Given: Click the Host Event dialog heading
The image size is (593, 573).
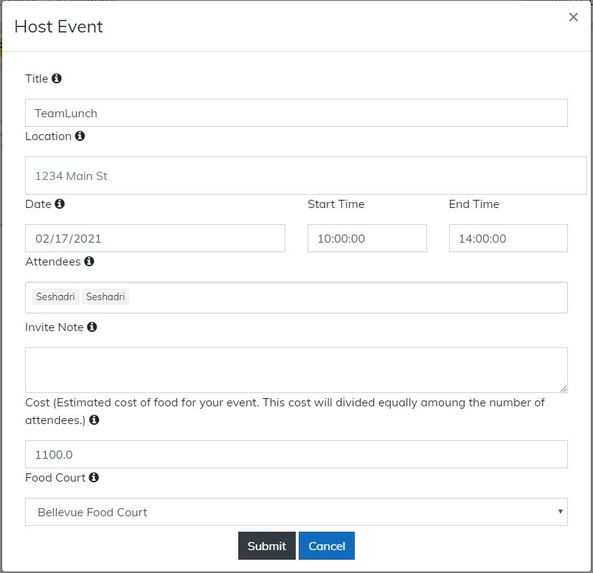Looking at the screenshot, I should 59,27.
